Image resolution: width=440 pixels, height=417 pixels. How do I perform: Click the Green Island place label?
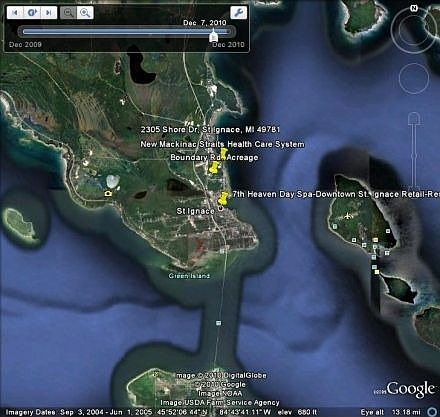point(189,276)
